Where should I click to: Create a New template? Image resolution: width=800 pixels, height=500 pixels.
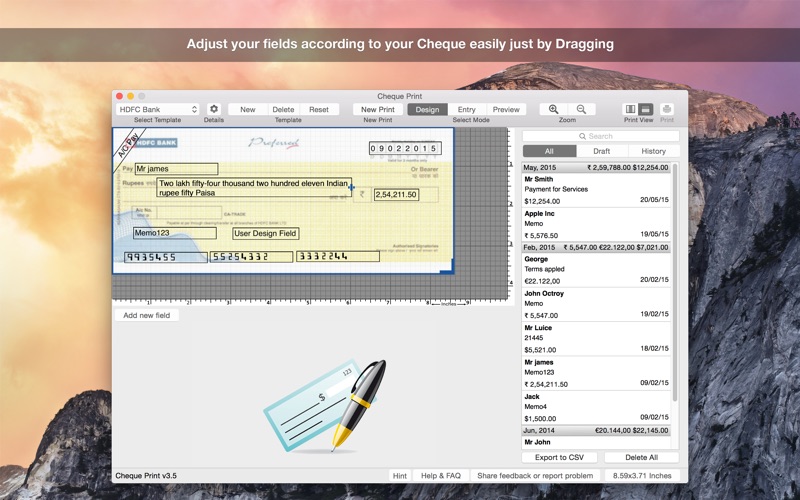(x=248, y=109)
